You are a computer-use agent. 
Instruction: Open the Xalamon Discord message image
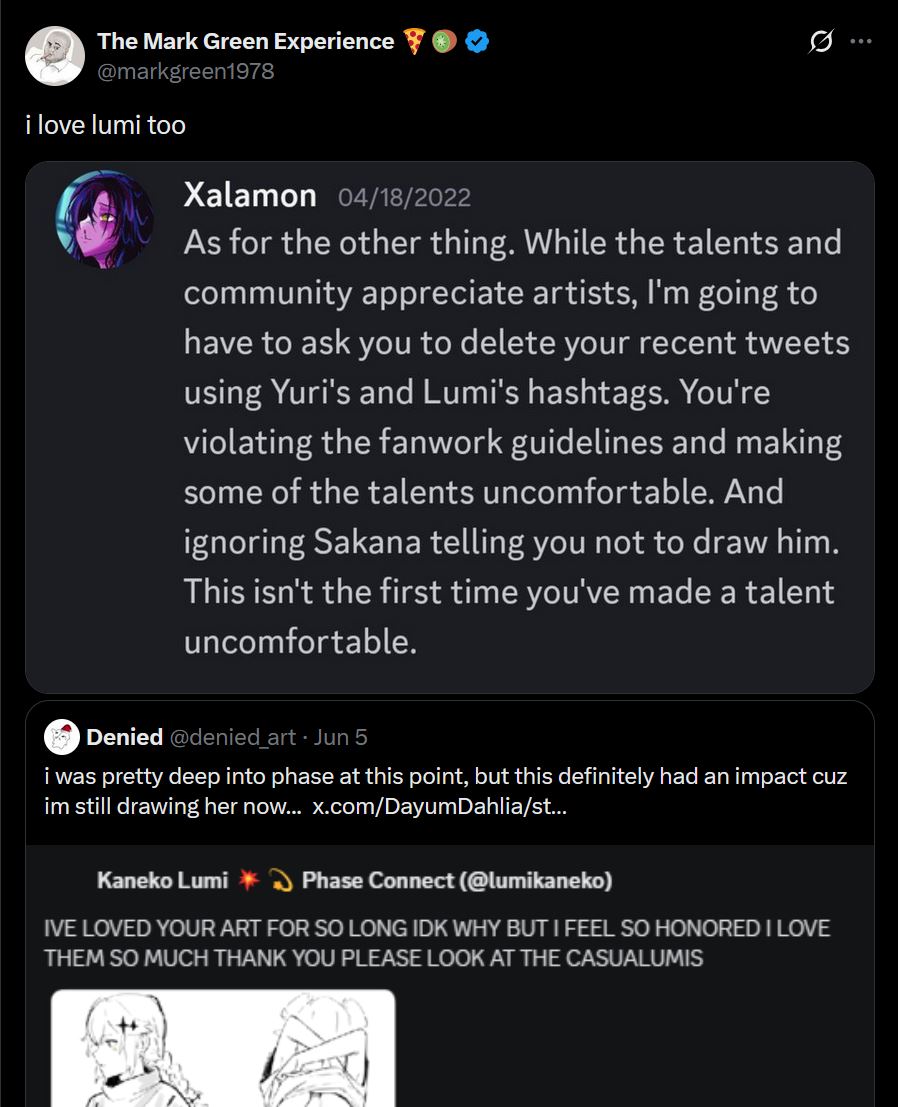coord(450,427)
